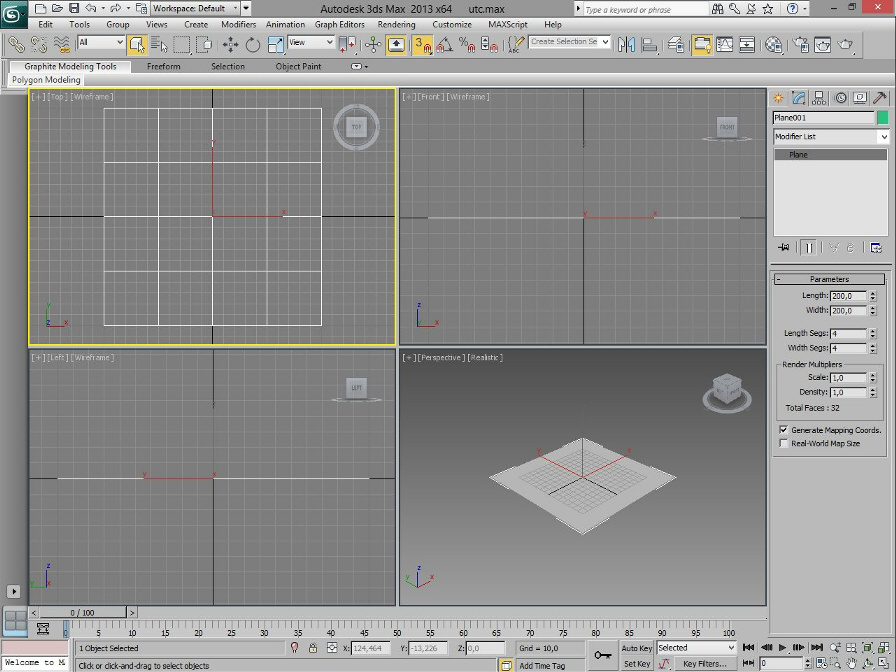Open Rendered Frame Window

coord(822,45)
